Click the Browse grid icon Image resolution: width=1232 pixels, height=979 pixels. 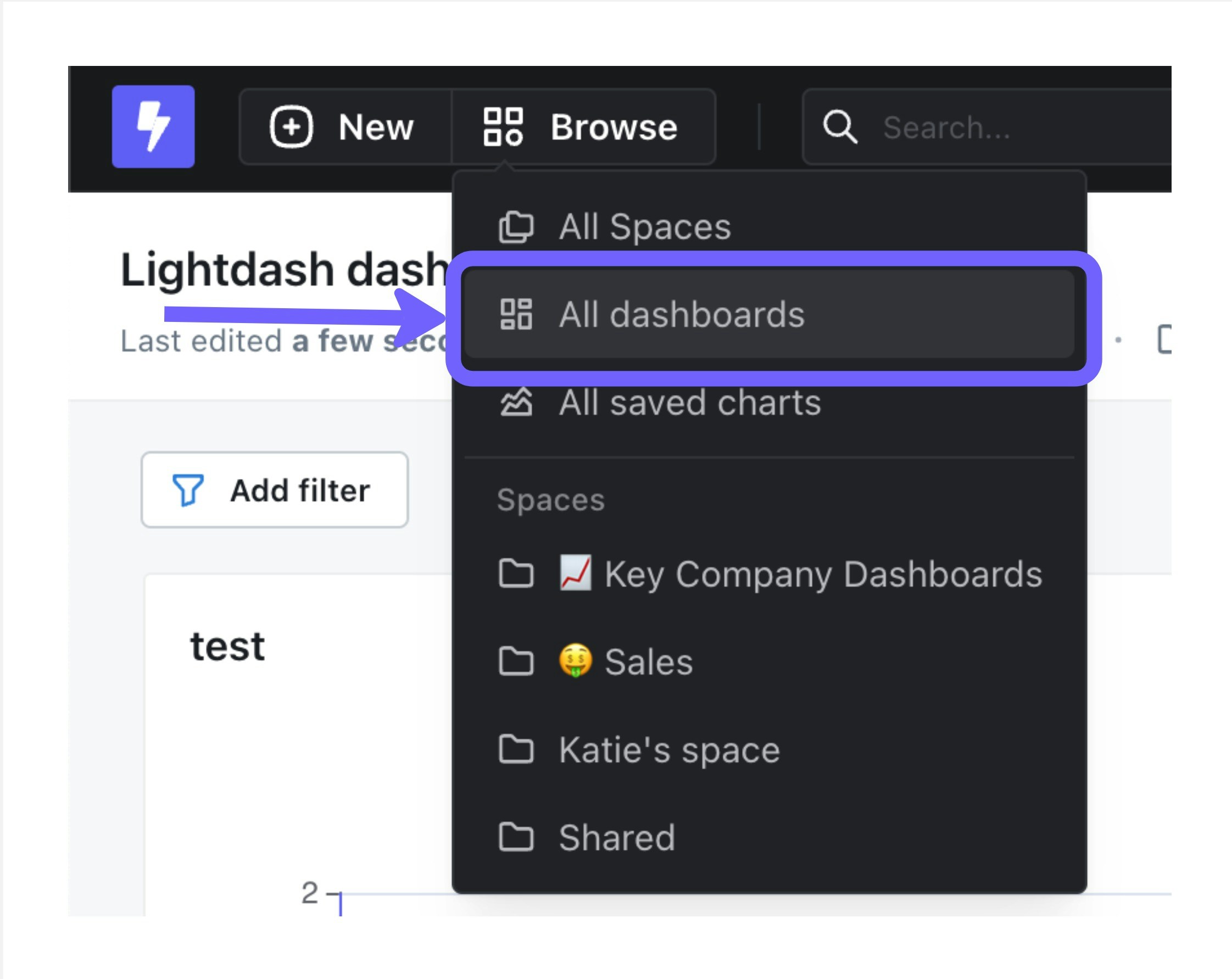503,126
